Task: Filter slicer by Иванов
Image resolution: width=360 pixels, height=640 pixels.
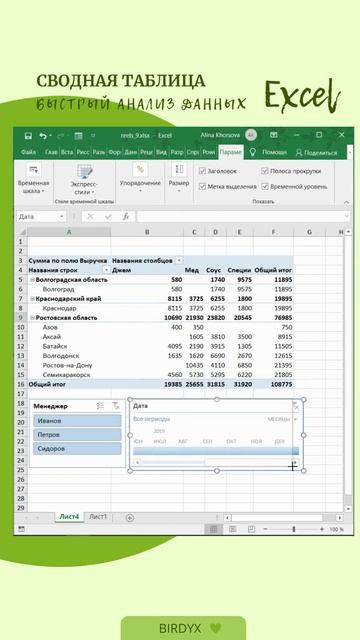Action: click(x=77, y=421)
